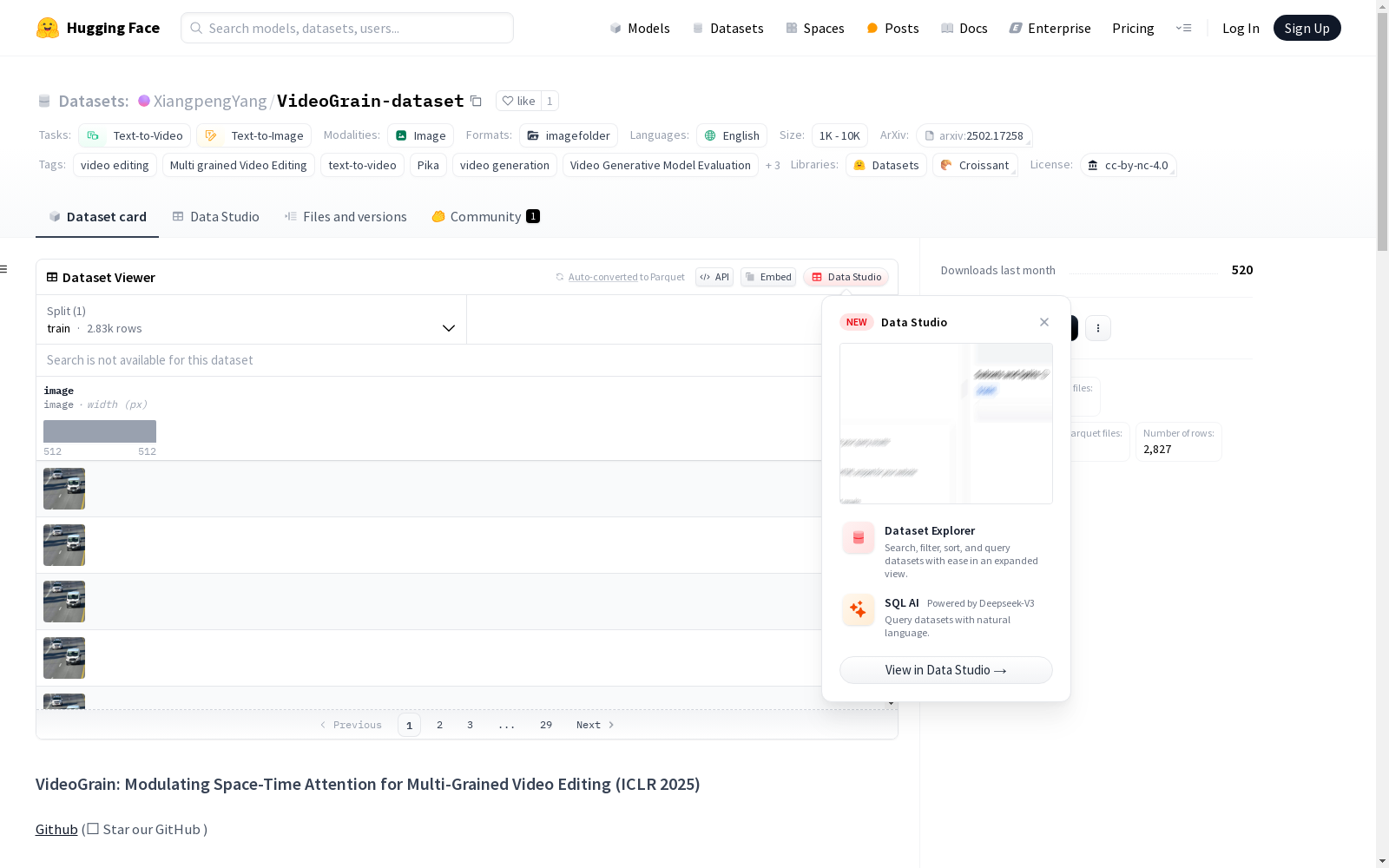The width and height of the screenshot is (1389, 868).
Task: Click the video generation tag
Action: click(x=504, y=165)
